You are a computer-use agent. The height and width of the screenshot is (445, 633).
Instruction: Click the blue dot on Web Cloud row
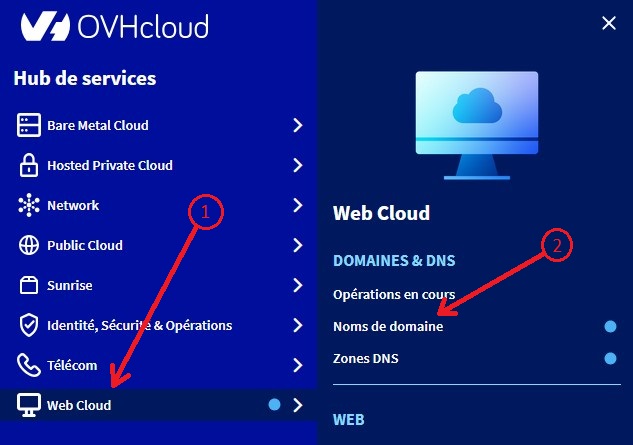(275, 405)
